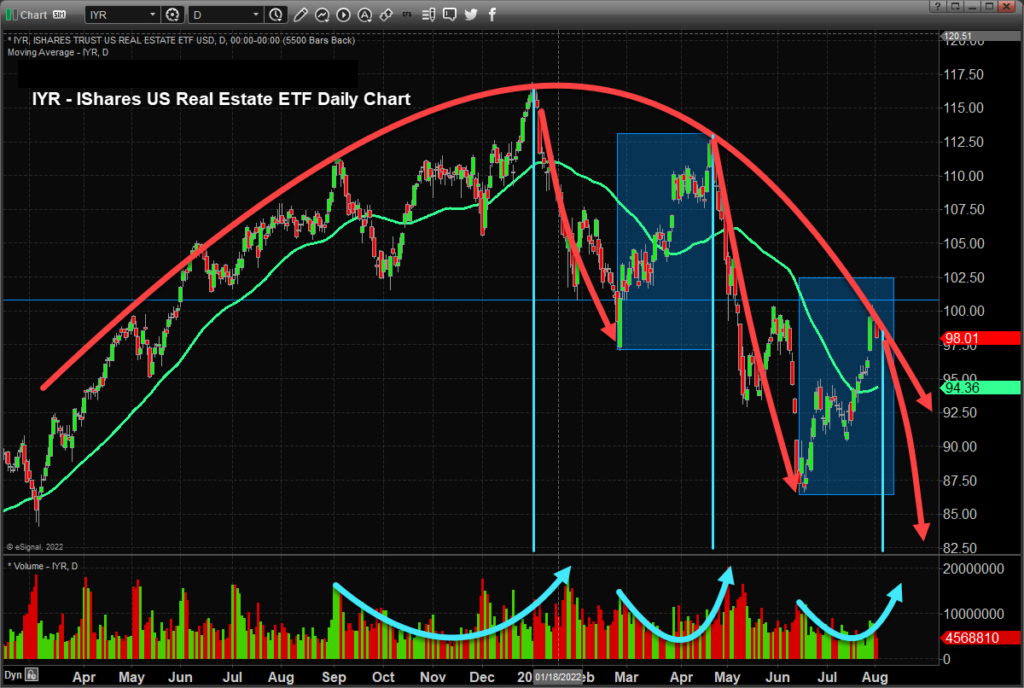Viewport: 1024px width, 688px height.
Task: Click the green link status bars icon
Action: click(x=12, y=14)
